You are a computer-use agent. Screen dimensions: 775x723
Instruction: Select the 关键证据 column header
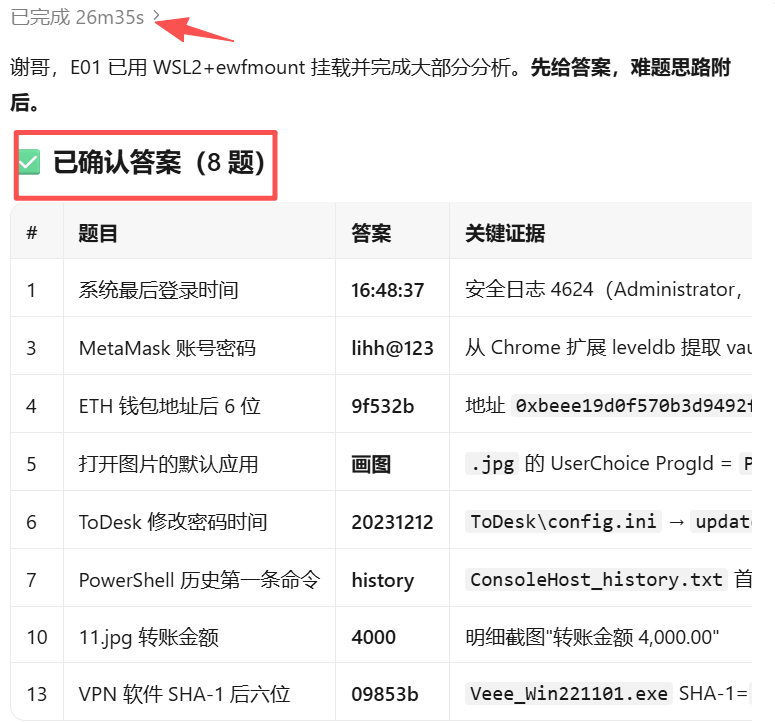[505, 233]
